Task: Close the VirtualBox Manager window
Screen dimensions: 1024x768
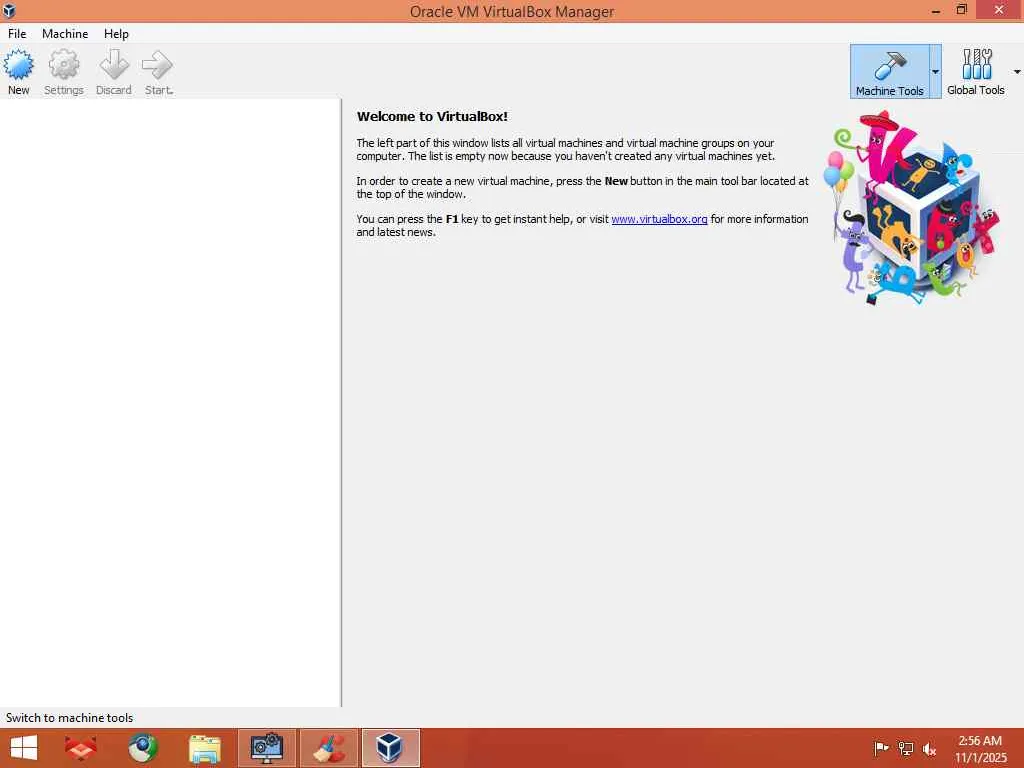Action: click(x=999, y=10)
